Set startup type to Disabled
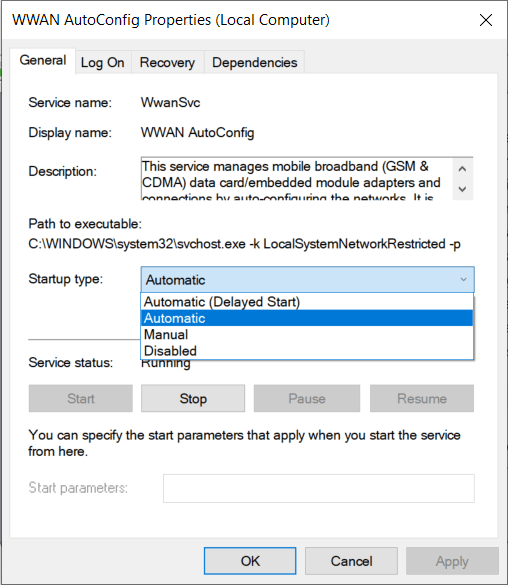The height and width of the screenshot is (585, 508). [307, 351]
